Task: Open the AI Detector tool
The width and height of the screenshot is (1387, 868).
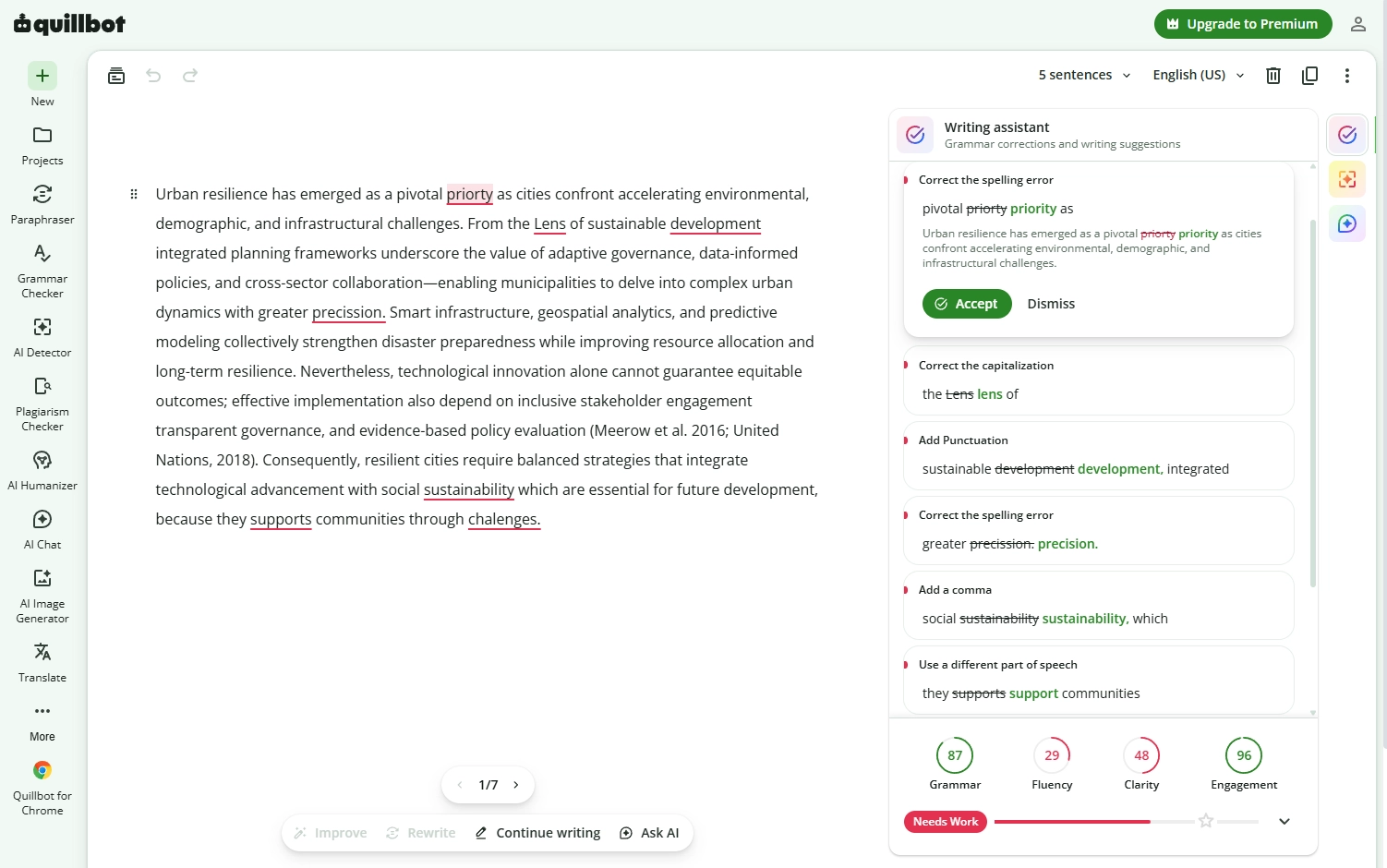Action: click(42, 337)
